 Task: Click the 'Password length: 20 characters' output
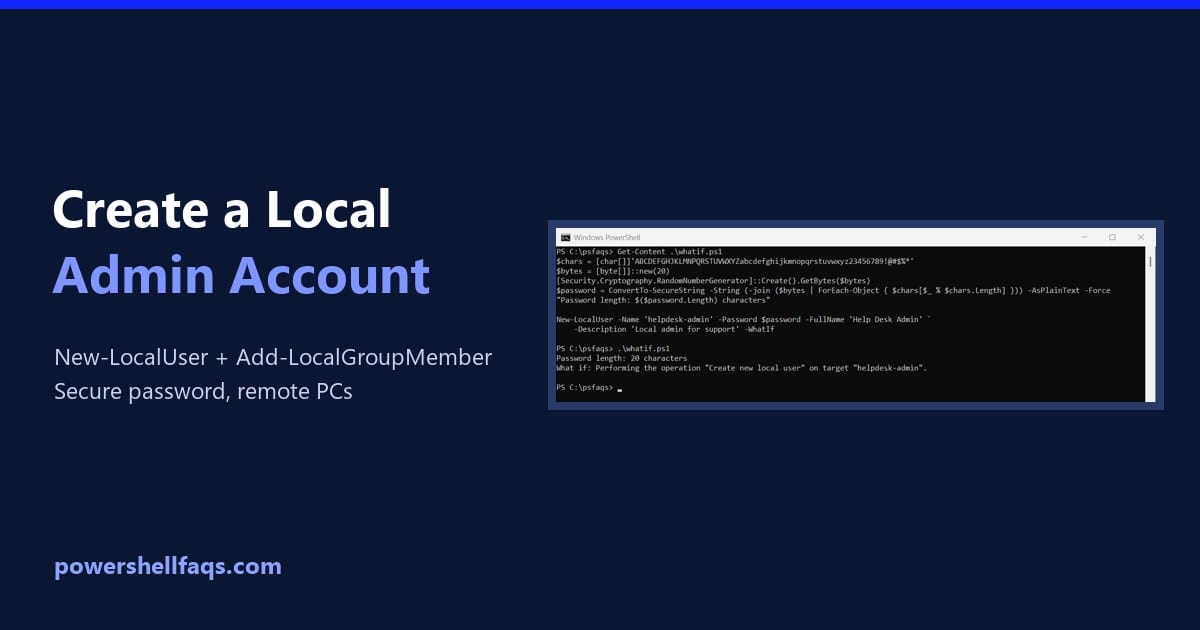622,358
